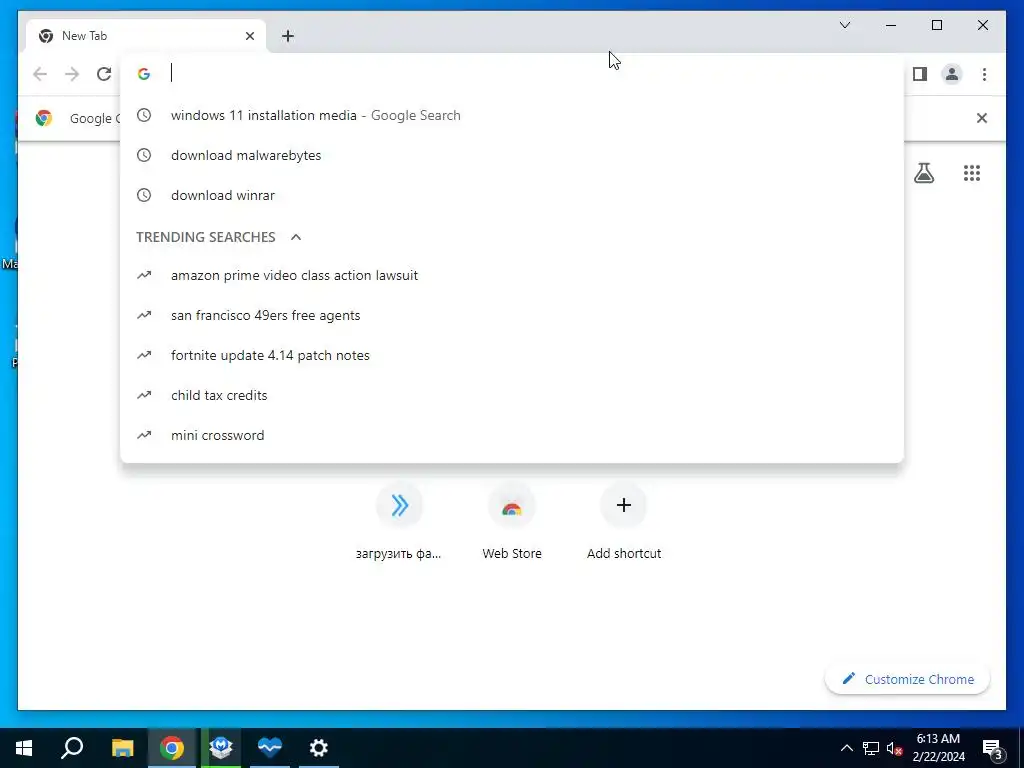Click the Customize Chrome button
Screen dimensions: 1024x768
907,679
